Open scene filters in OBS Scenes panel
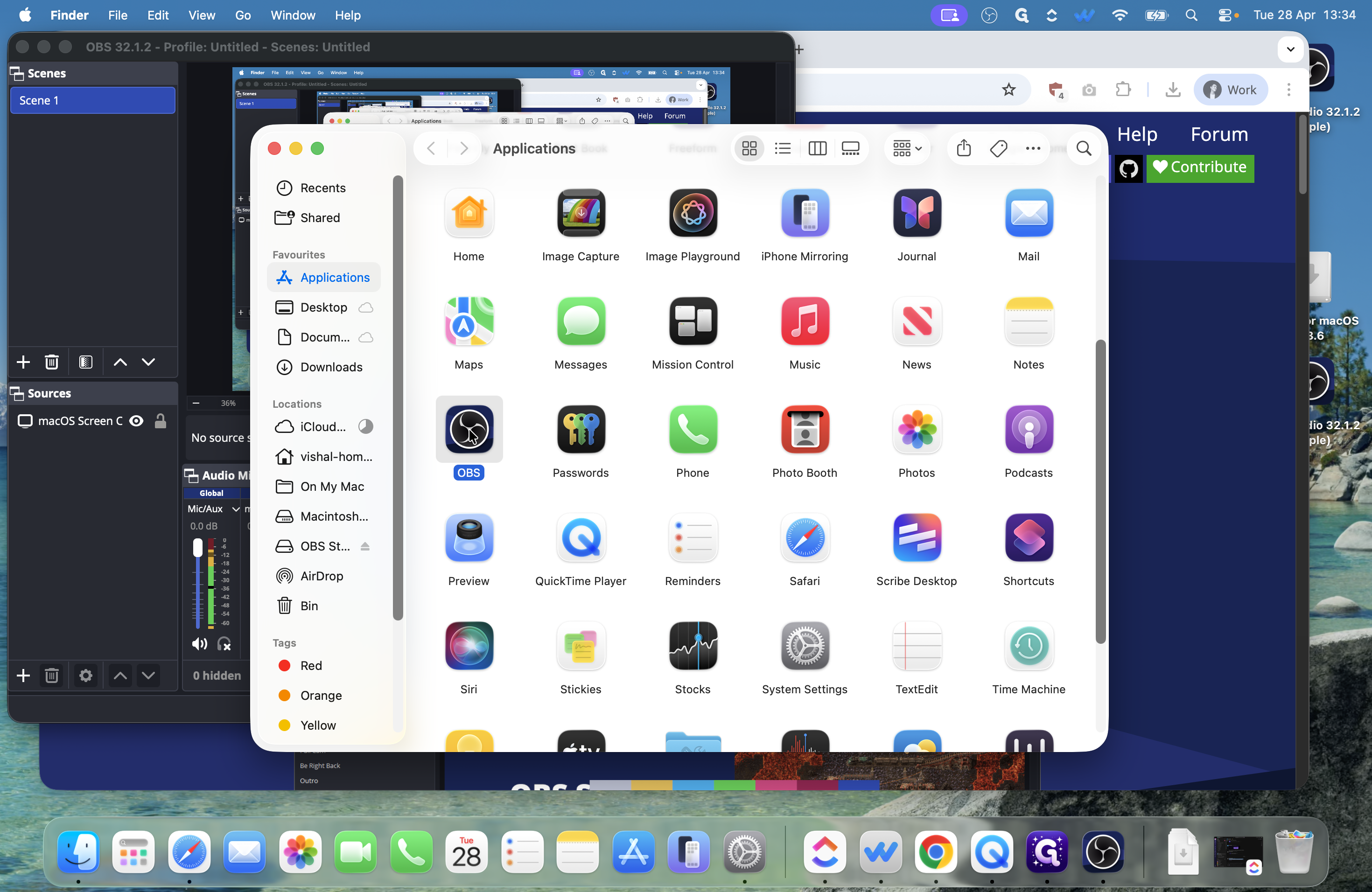The height and width of the screenshot is (892, 1372). pos(86,362)
